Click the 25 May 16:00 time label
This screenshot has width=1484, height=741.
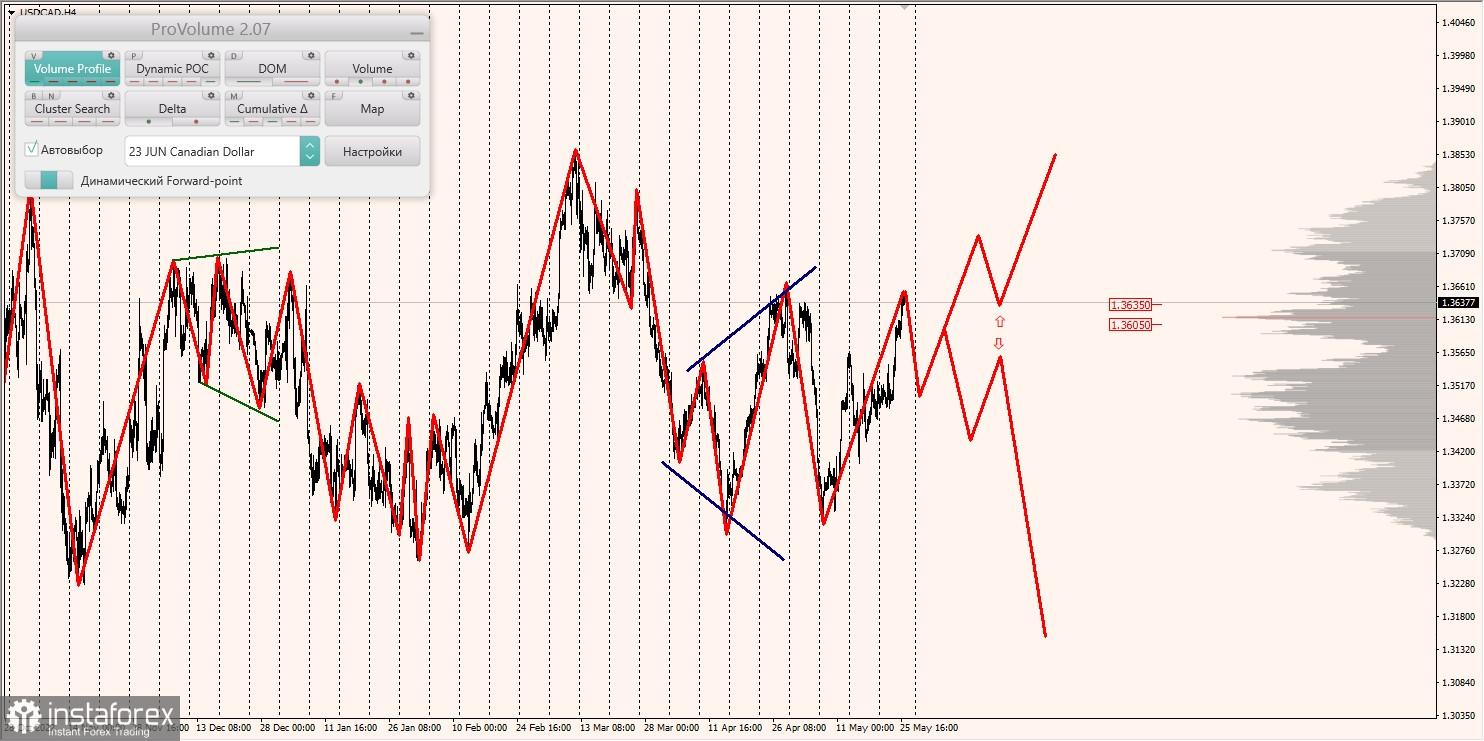[x=929, y=728]
